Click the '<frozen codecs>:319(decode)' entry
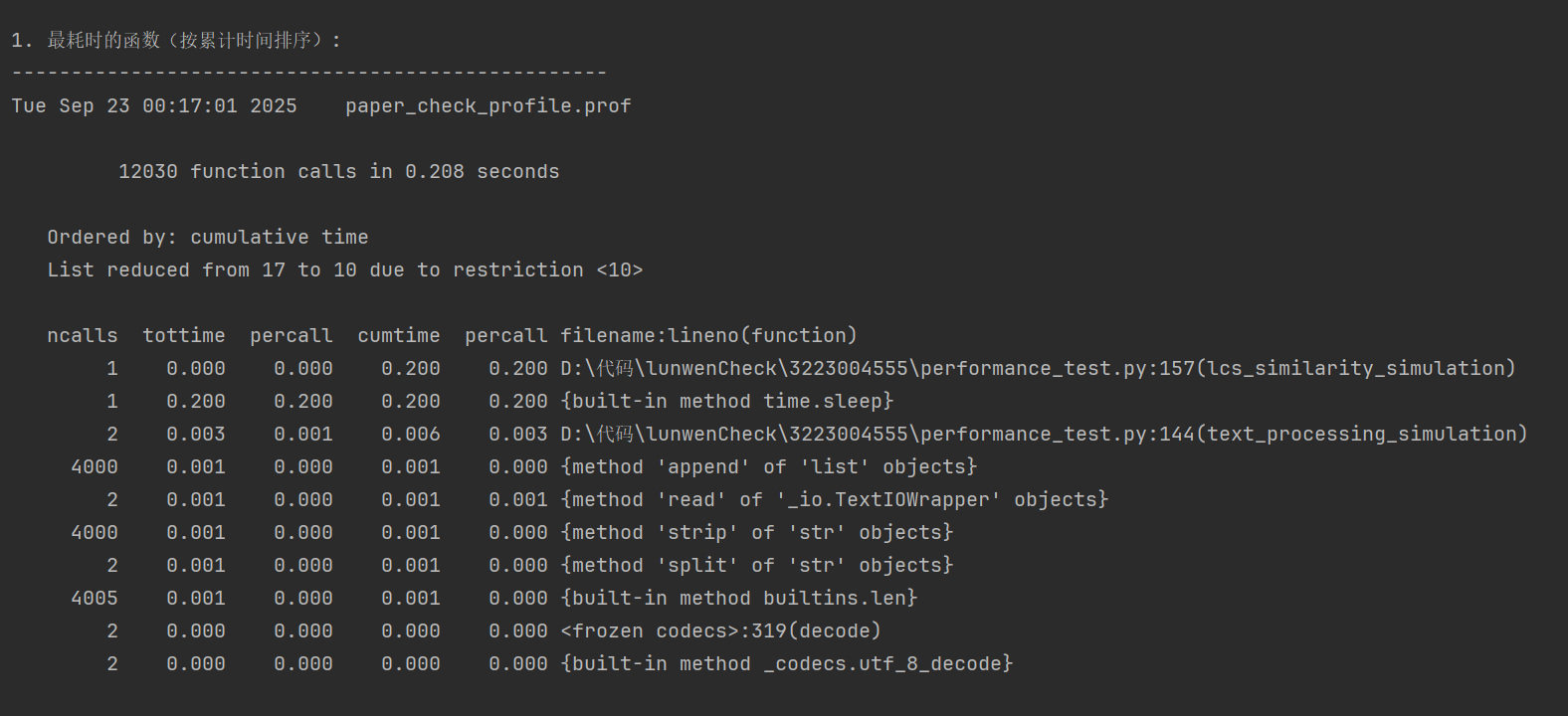The width and height of the screenshot is (1568, 716). coord(720,631)
